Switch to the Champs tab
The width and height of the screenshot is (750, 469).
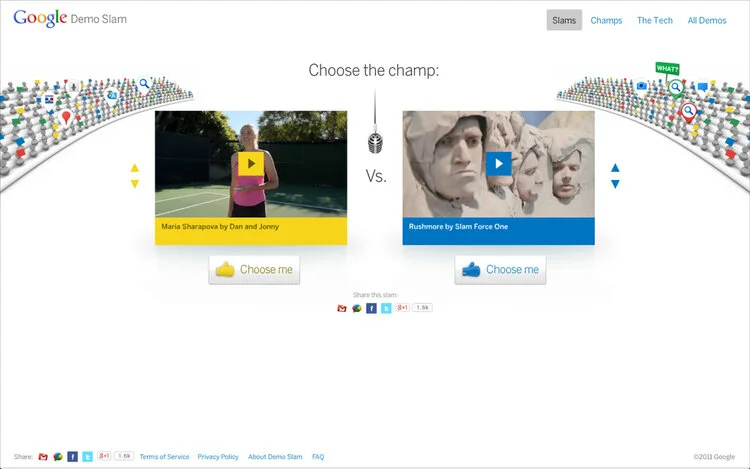pos(606,21)
